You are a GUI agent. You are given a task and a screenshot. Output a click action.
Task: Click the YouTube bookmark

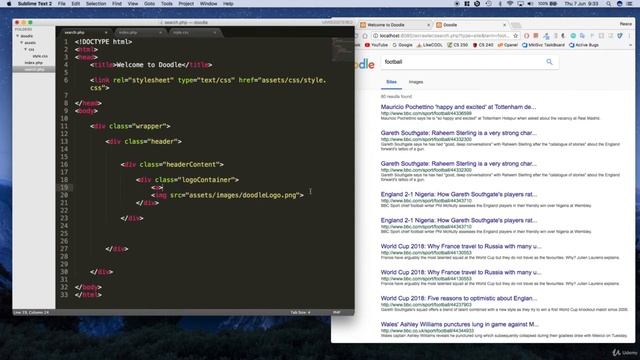(376, 45)
